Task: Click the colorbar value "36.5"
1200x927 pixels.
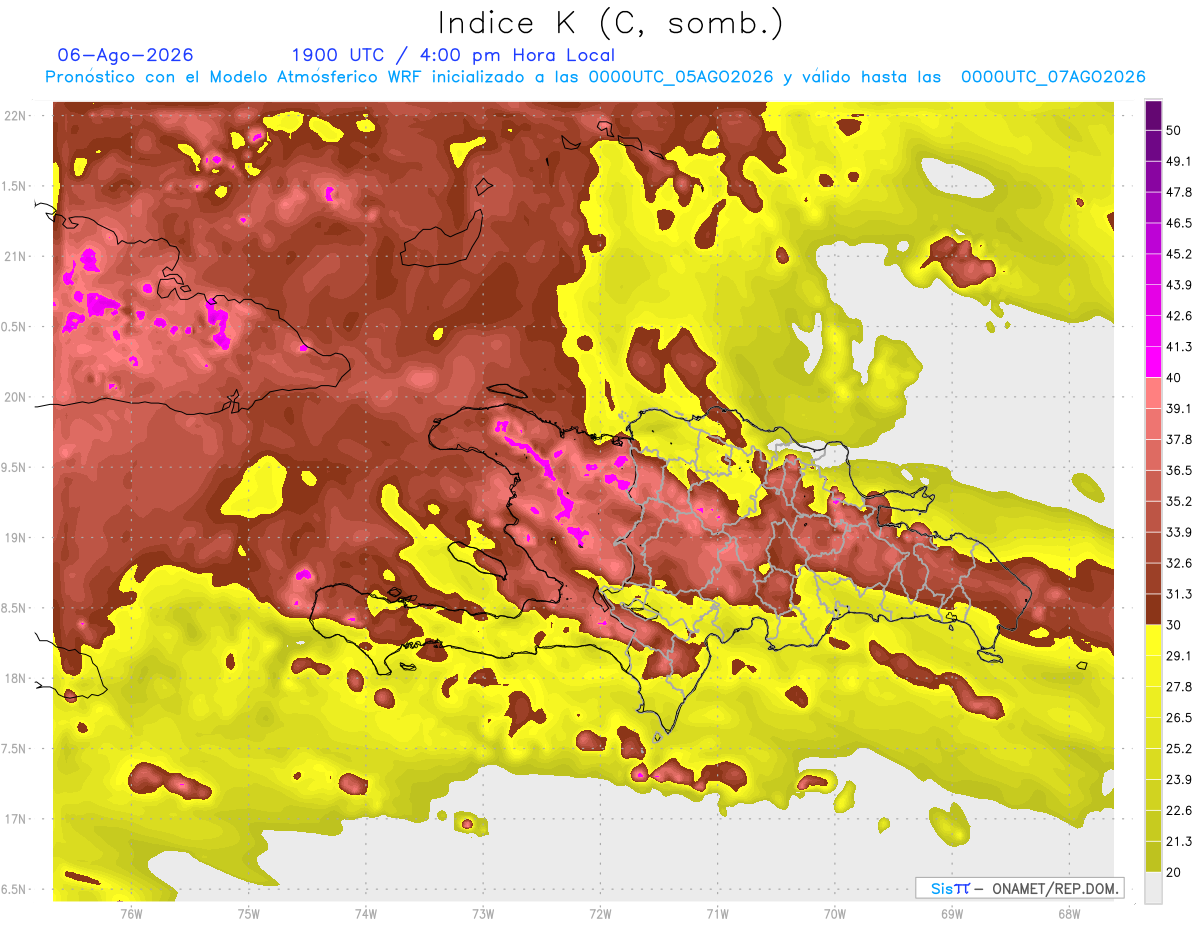Action: pos(1177,470)
